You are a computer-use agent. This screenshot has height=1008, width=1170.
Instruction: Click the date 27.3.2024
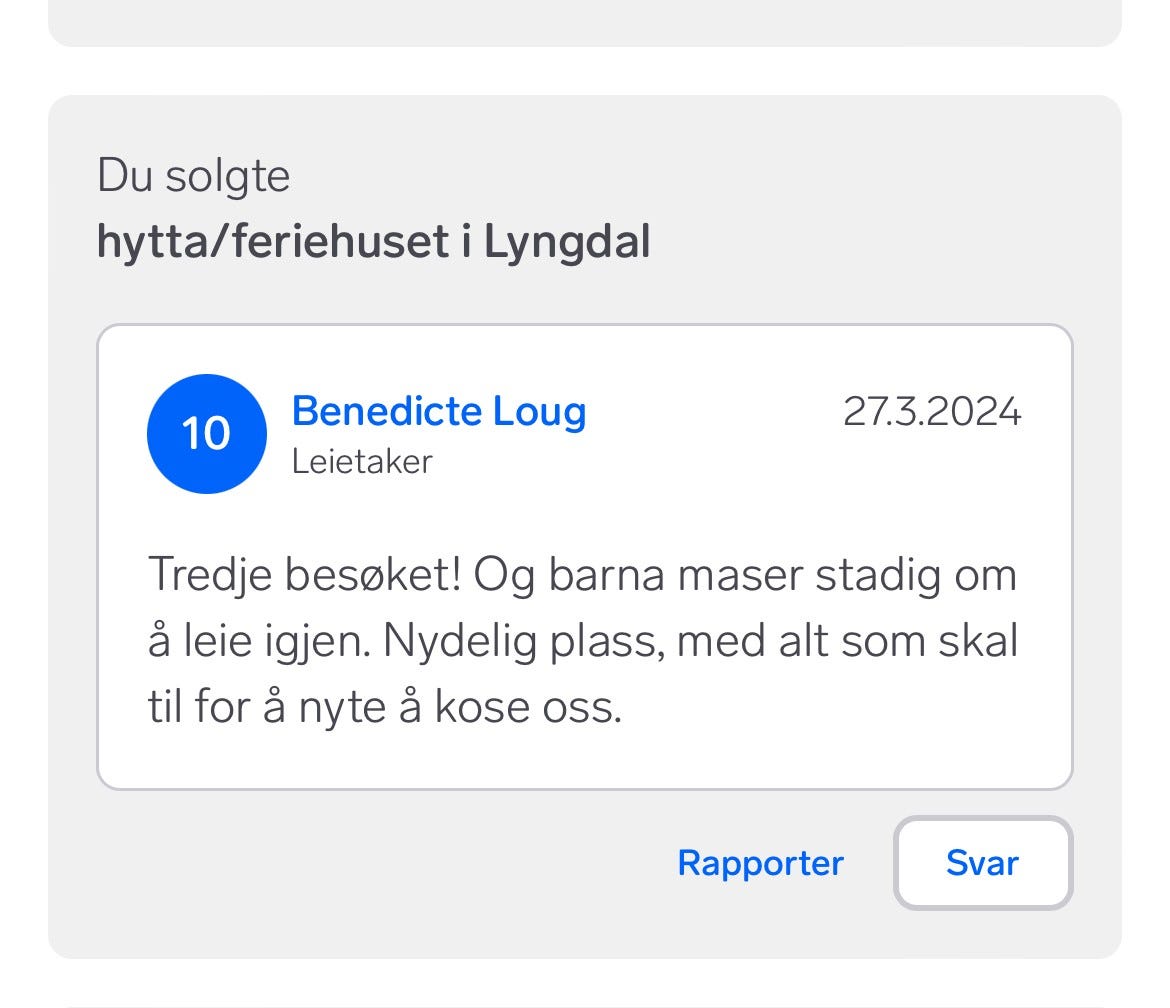(x=931, y=412)
